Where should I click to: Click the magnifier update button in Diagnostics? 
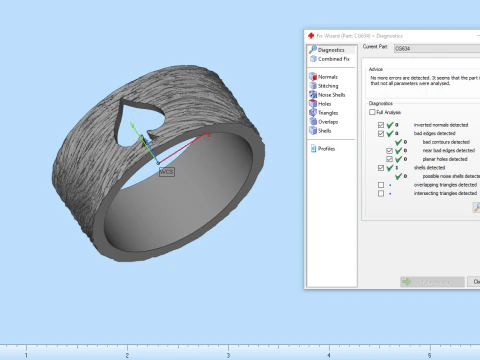click(476, 207)
